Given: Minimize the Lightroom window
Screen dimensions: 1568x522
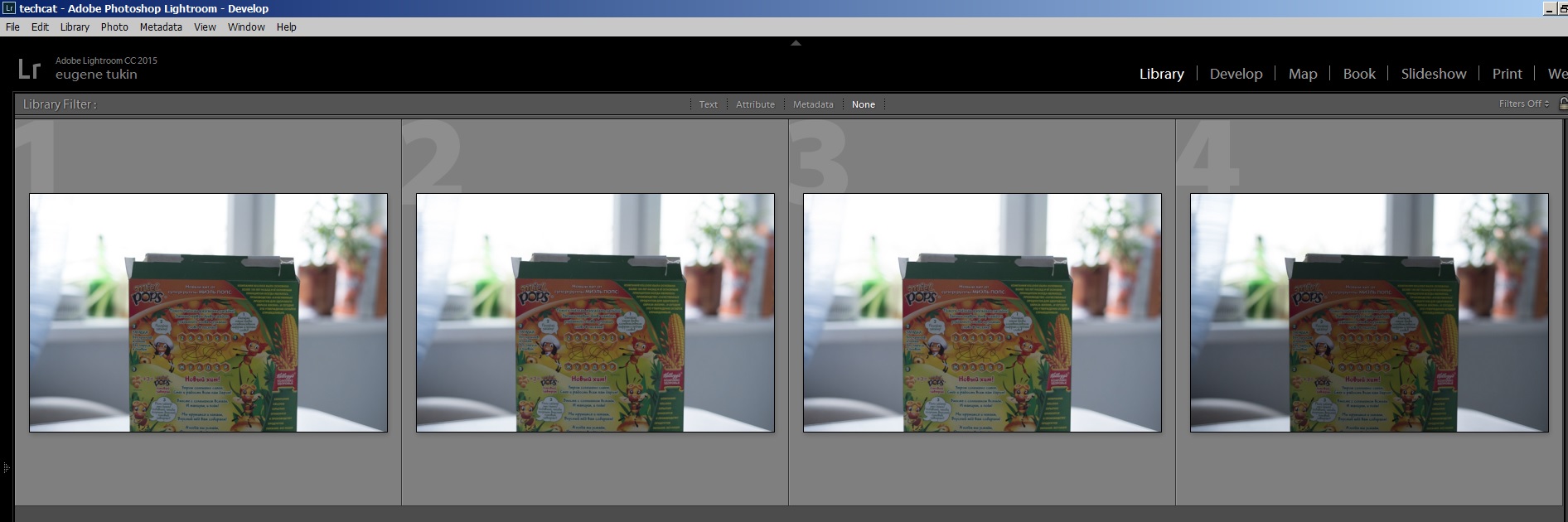Looking at the screenshot, I should tap(1549, 8).
